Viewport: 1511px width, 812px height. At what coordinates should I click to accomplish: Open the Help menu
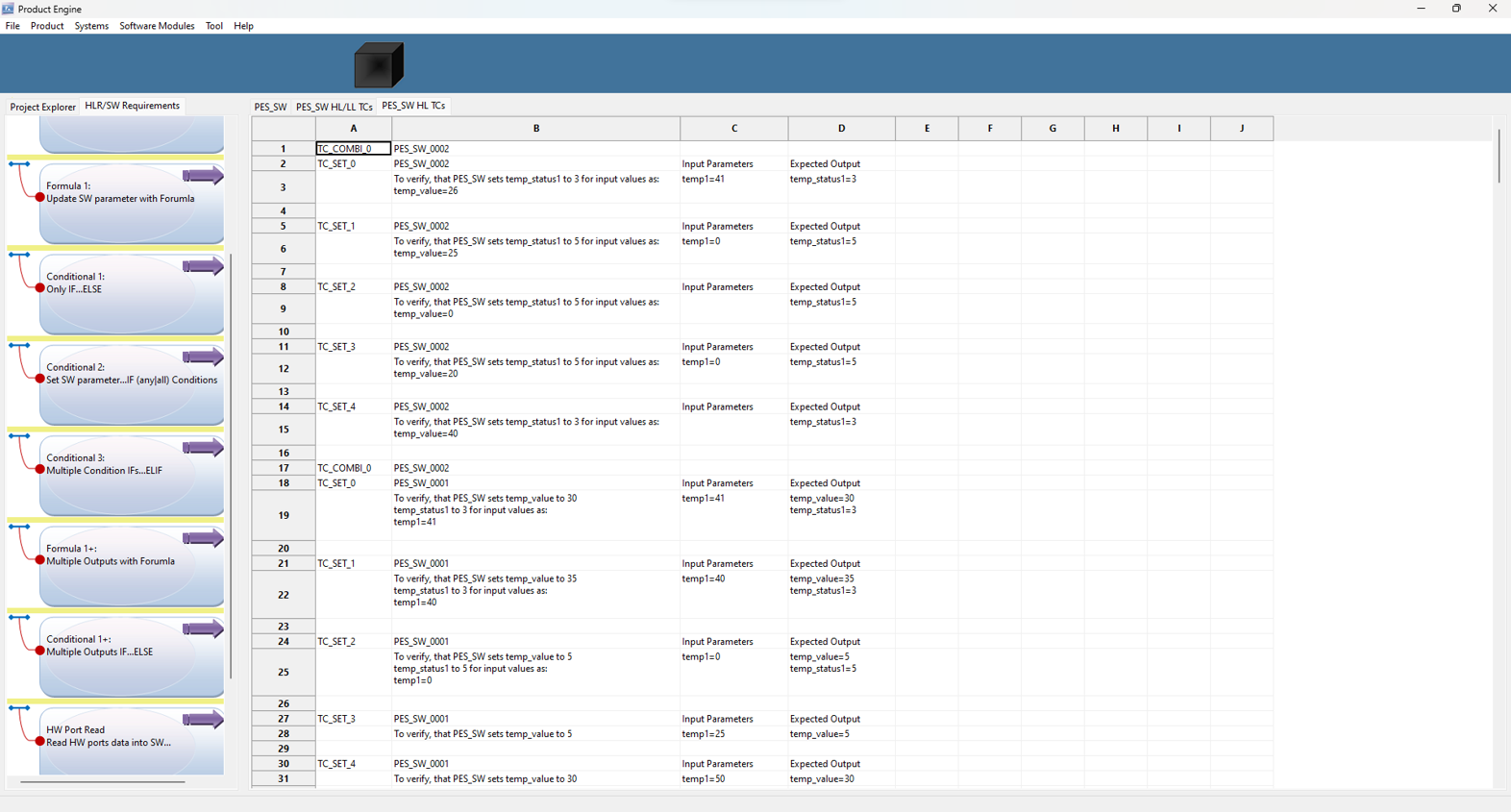coord(244,26)
